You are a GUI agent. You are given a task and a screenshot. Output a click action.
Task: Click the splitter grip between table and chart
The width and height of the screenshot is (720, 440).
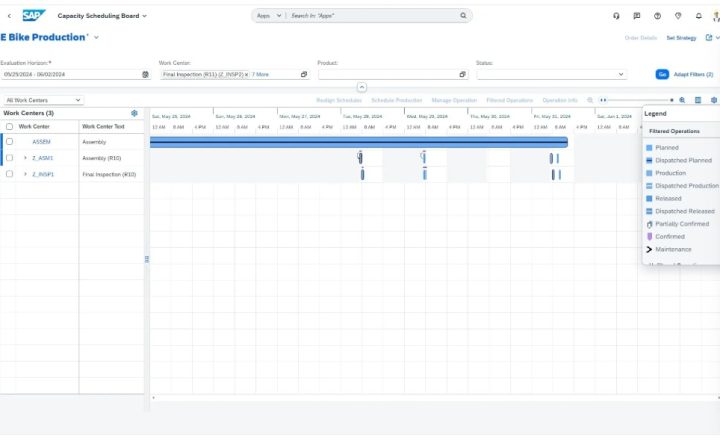click(147, 259)
